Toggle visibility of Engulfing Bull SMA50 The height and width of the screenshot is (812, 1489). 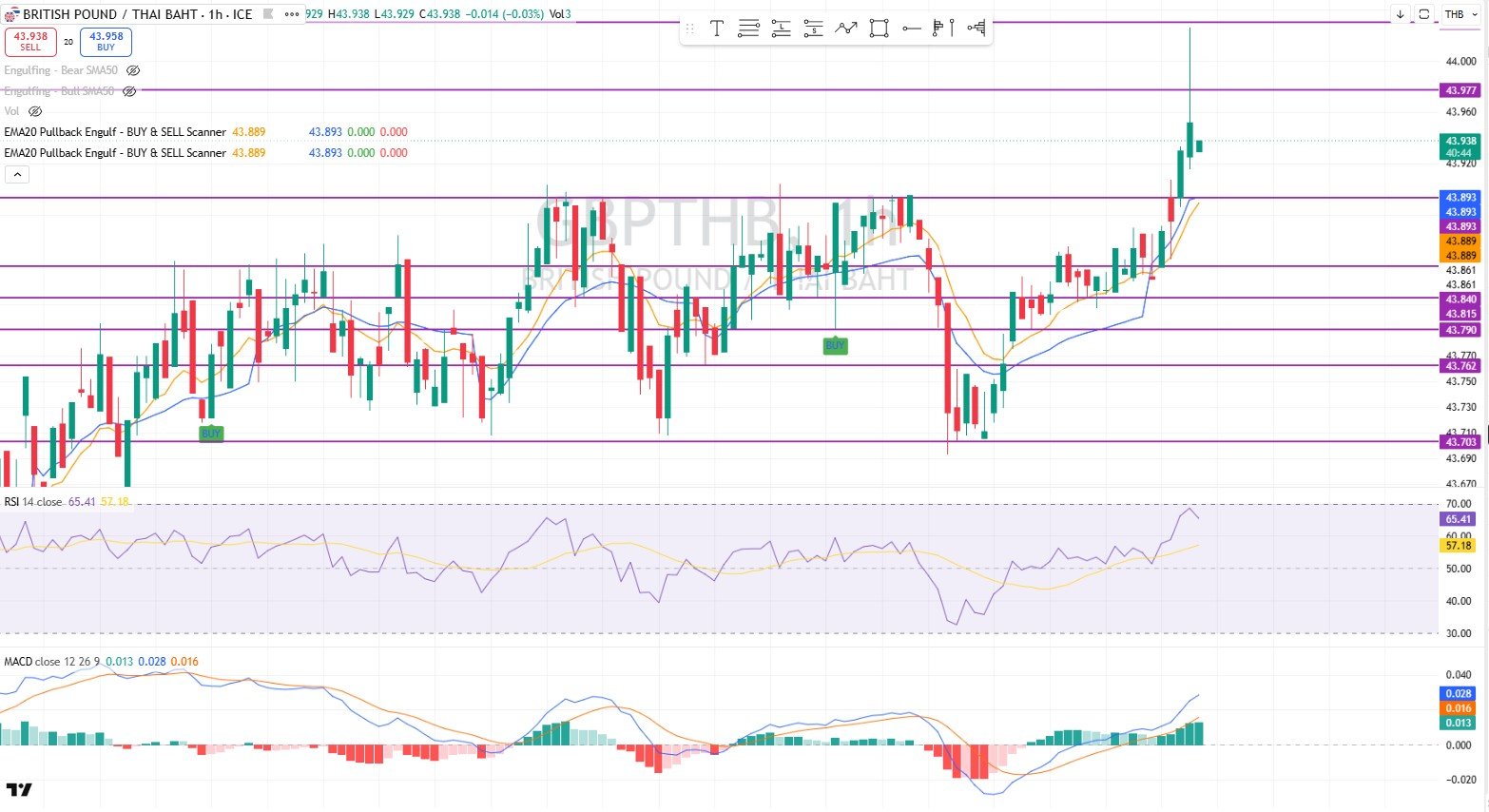[129, 91]
